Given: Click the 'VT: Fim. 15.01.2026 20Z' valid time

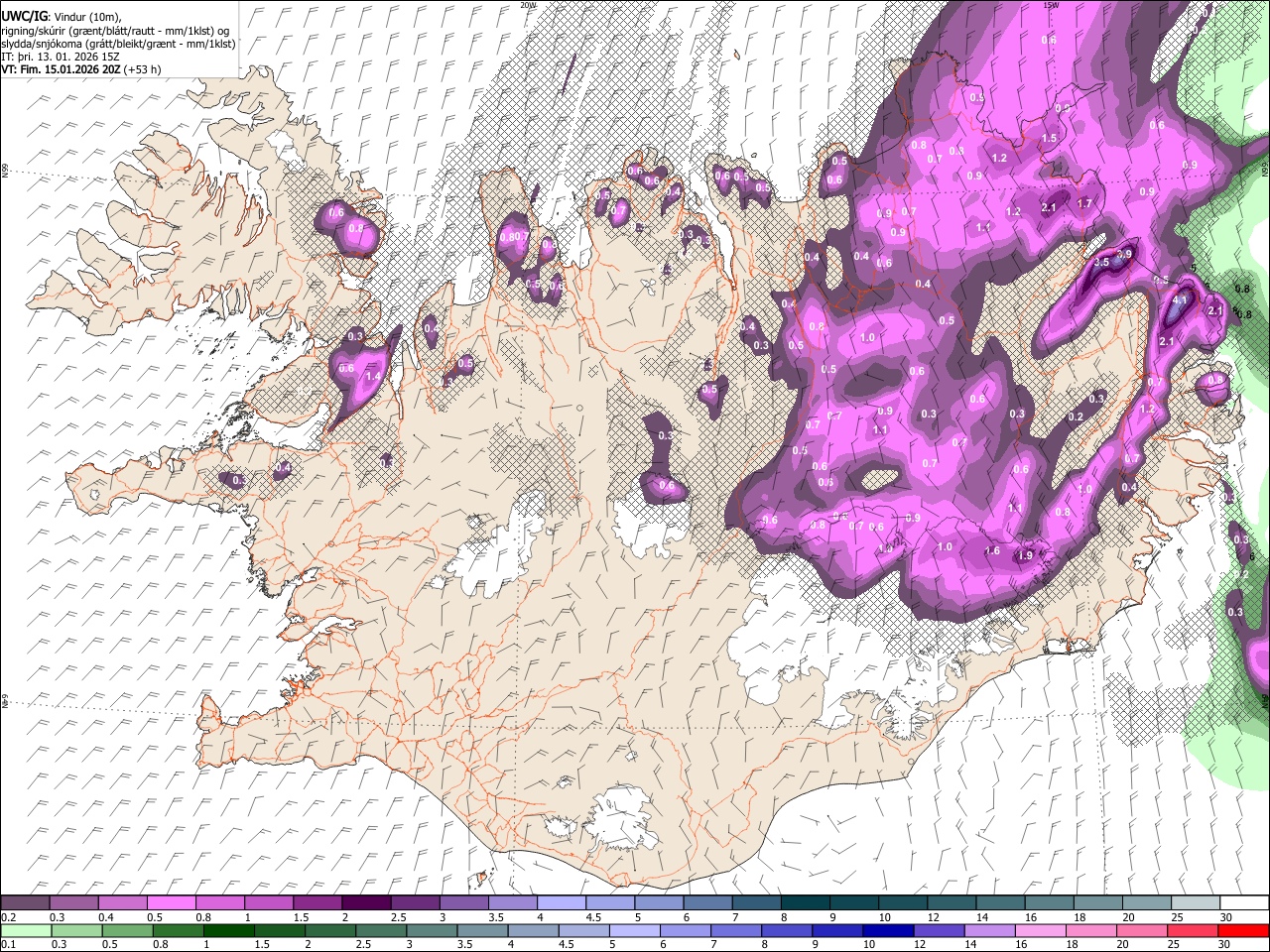Looking at the screenshot, I should (62, 69).
